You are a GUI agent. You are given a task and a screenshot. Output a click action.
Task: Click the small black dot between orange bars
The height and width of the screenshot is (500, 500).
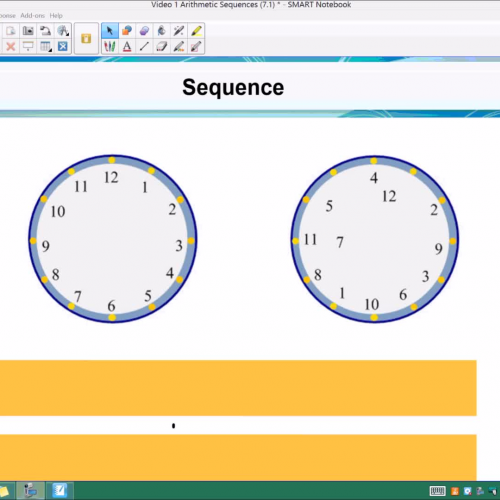point(173,426)
